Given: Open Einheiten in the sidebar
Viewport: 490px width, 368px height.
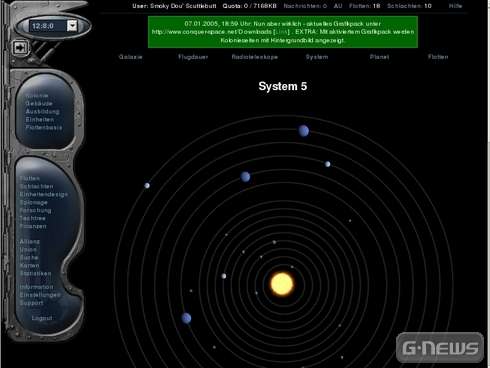Looking at the screenshot, I should 40,119.
